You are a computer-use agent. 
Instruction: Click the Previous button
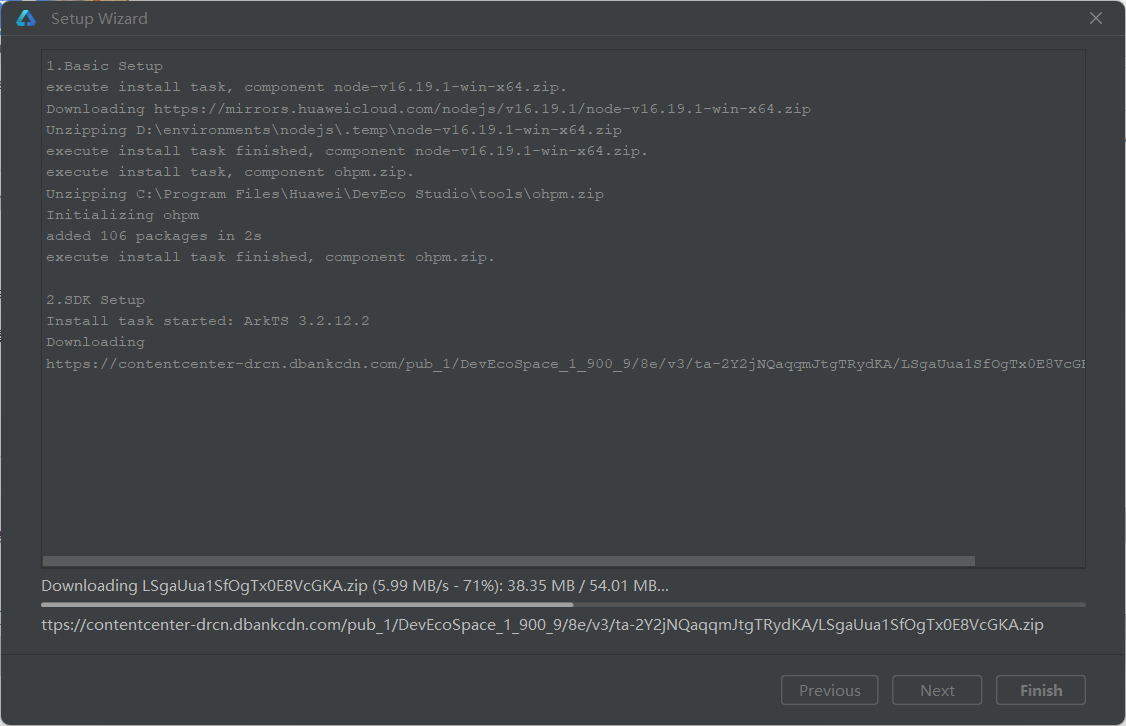click(x=829, y=690)
